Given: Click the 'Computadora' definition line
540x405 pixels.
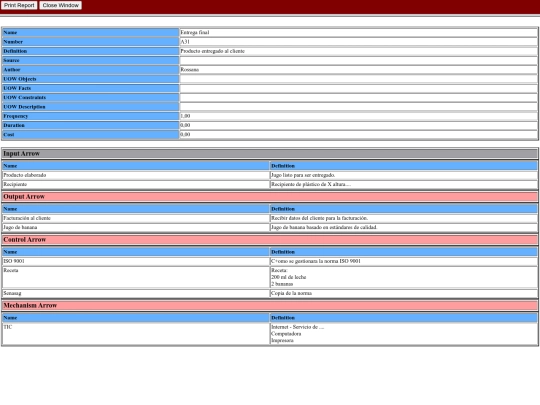Looking at the screenshot, I should coord(286,334).
